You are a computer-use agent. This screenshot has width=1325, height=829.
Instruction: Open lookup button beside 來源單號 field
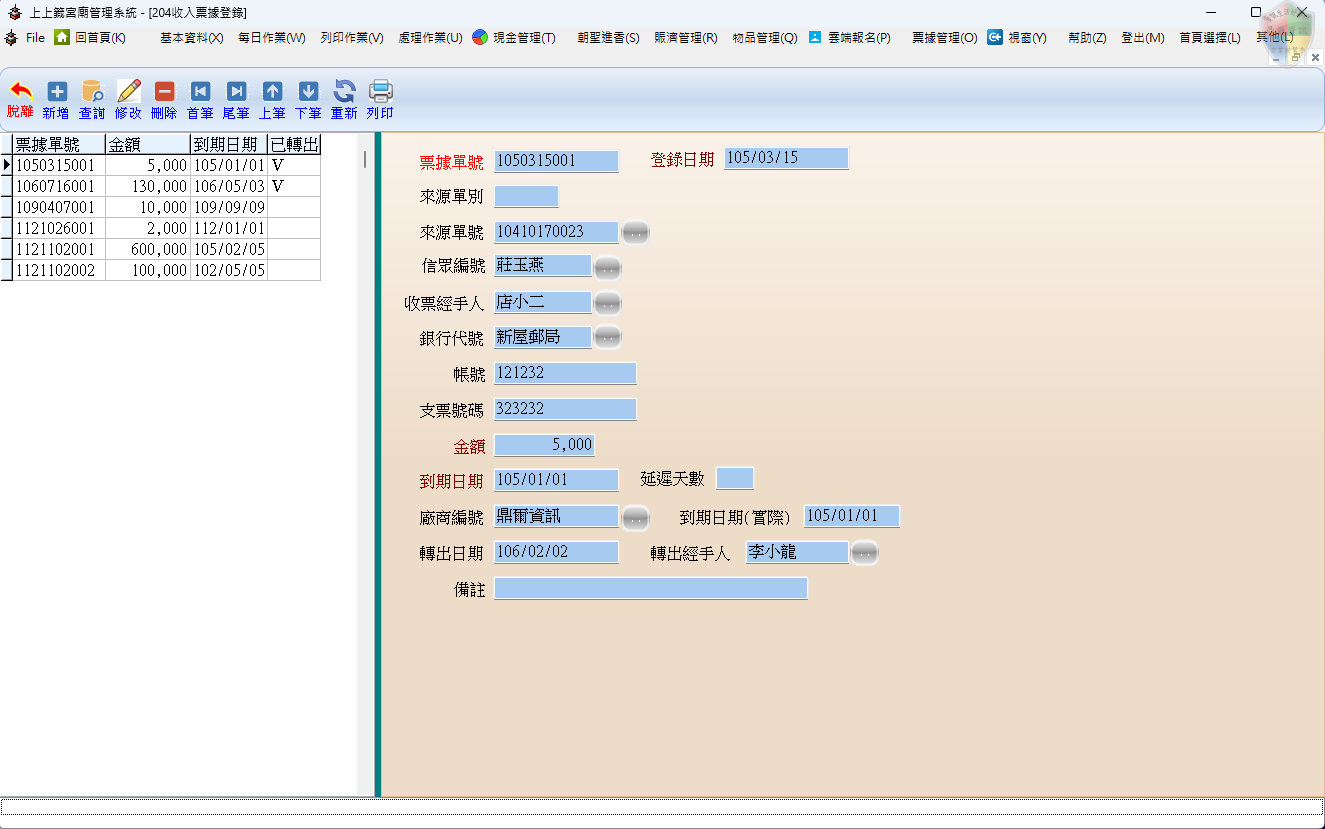click(x=635, y=233)
